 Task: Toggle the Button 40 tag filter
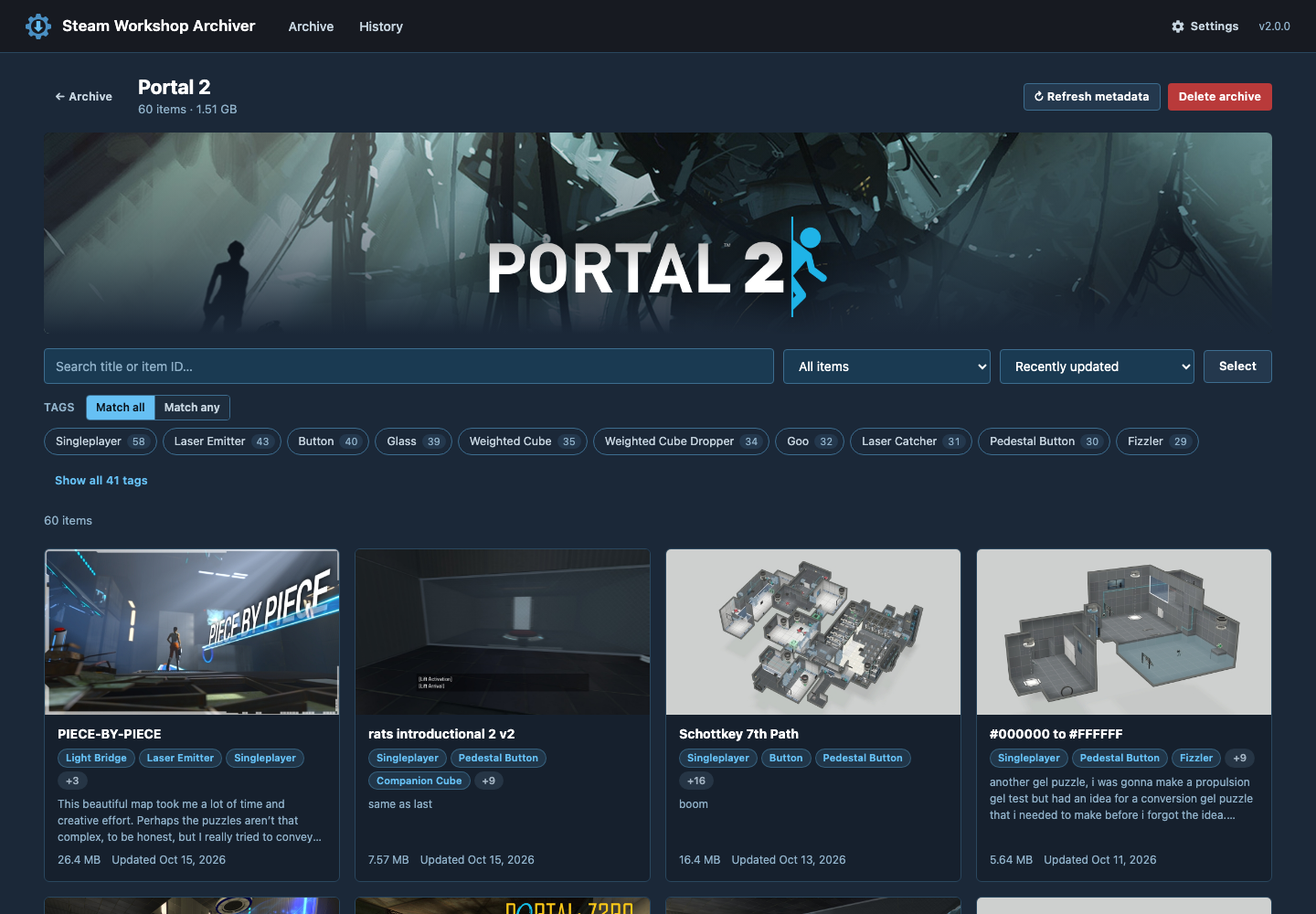click(x=328, y=441)
